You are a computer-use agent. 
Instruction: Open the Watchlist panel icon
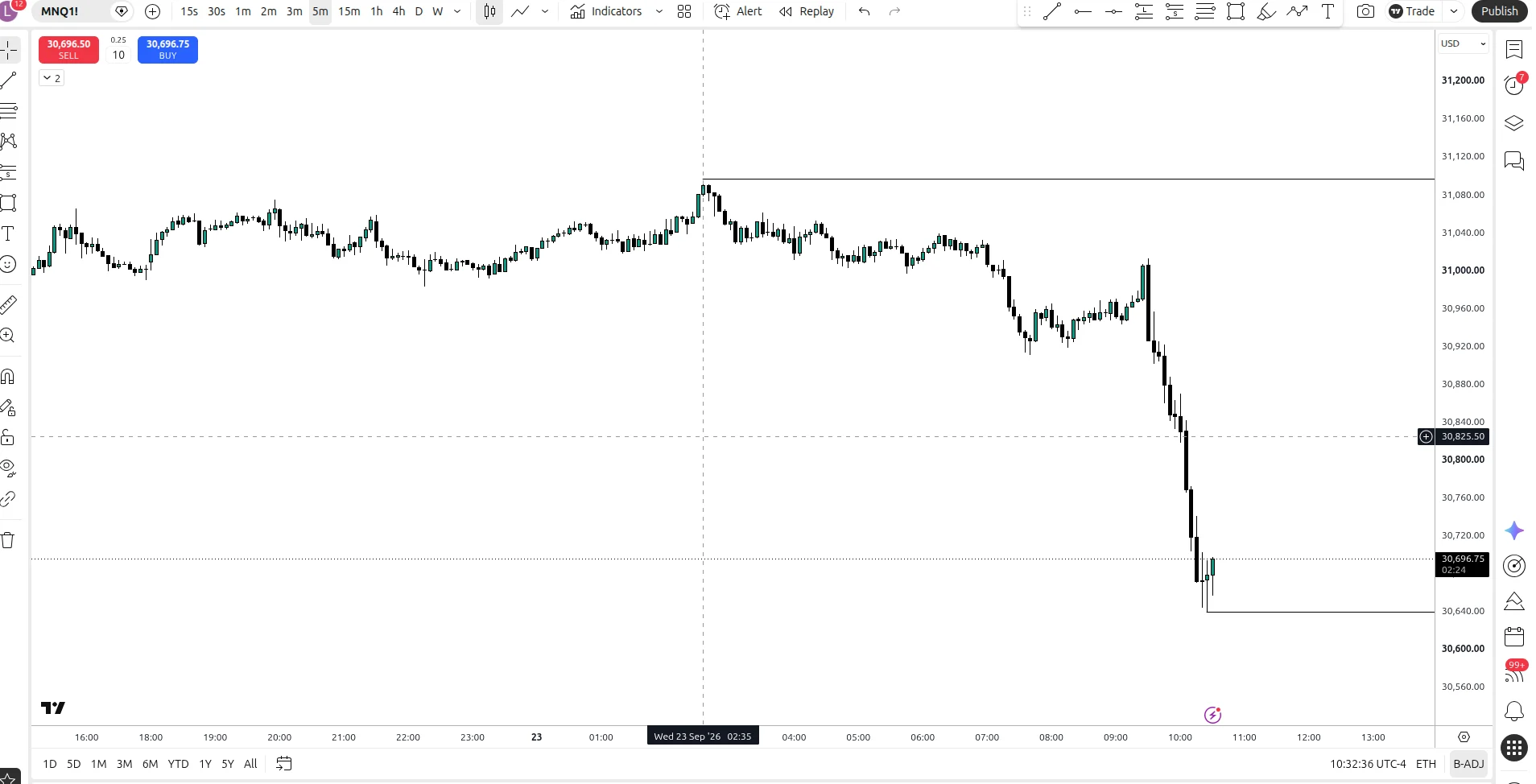click(x=1514, y=50)
